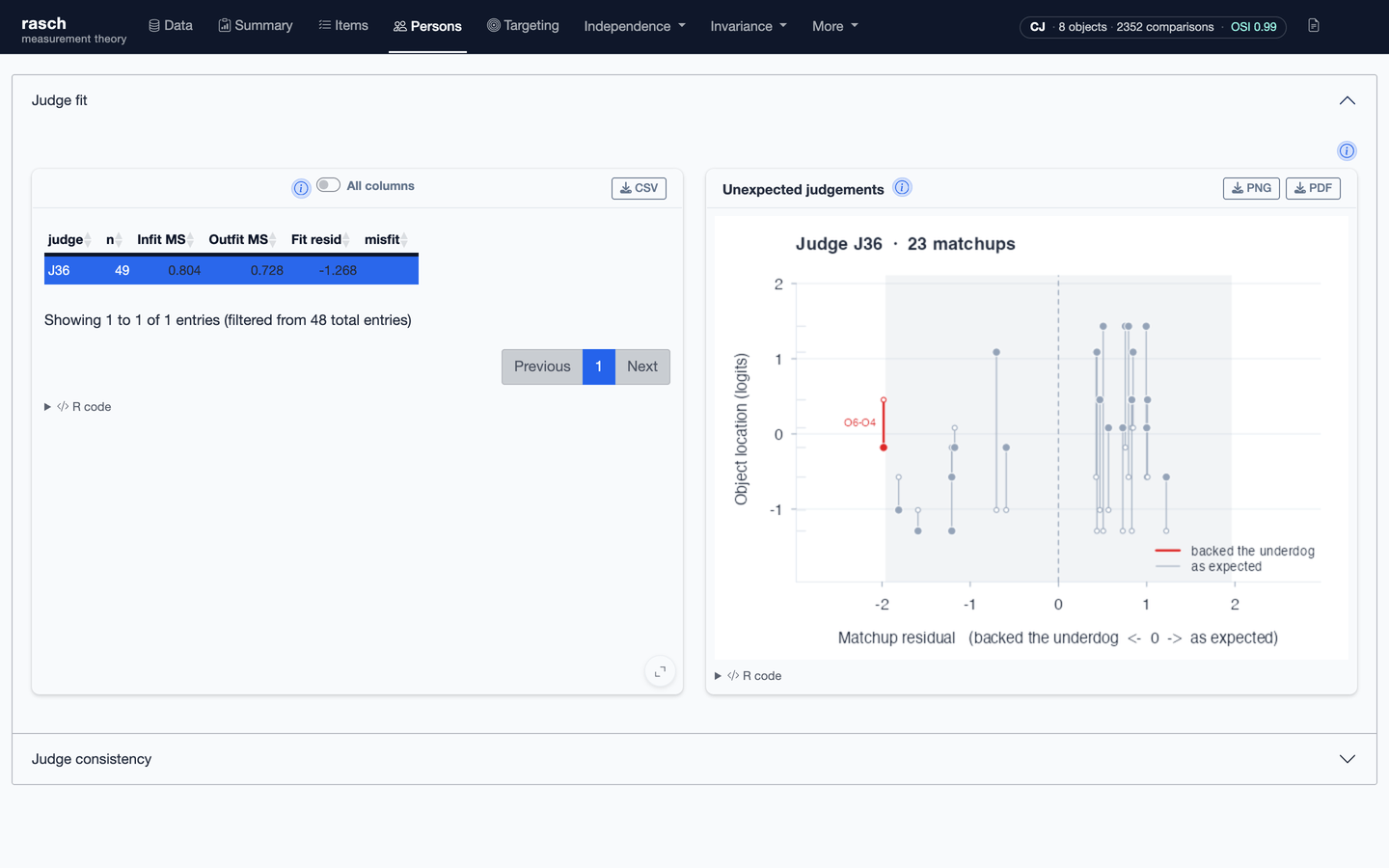Switch to the Targeting tab
The image size is (1389, 868).
[x=523, y=26]
